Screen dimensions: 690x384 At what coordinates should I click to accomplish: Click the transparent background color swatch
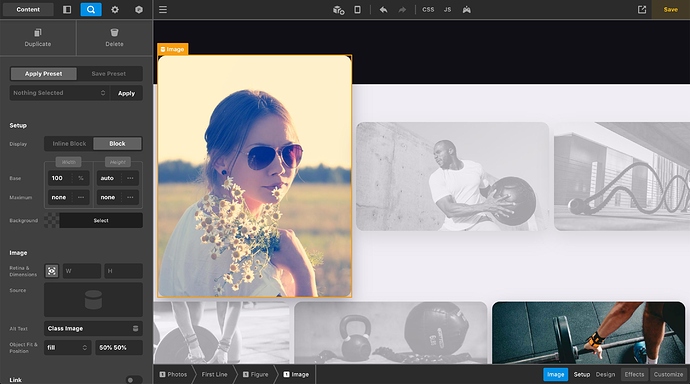click(51, 220)
